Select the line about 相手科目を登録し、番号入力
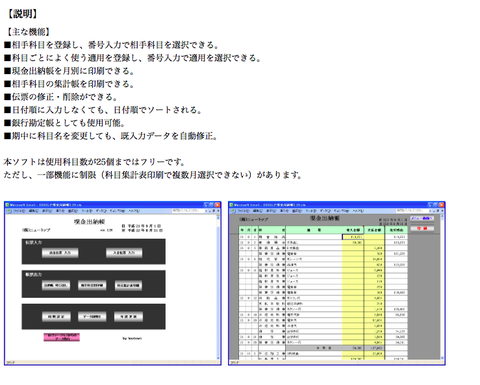Image resolution: width=480 pixels, height=385 pixels. point(111,45)
